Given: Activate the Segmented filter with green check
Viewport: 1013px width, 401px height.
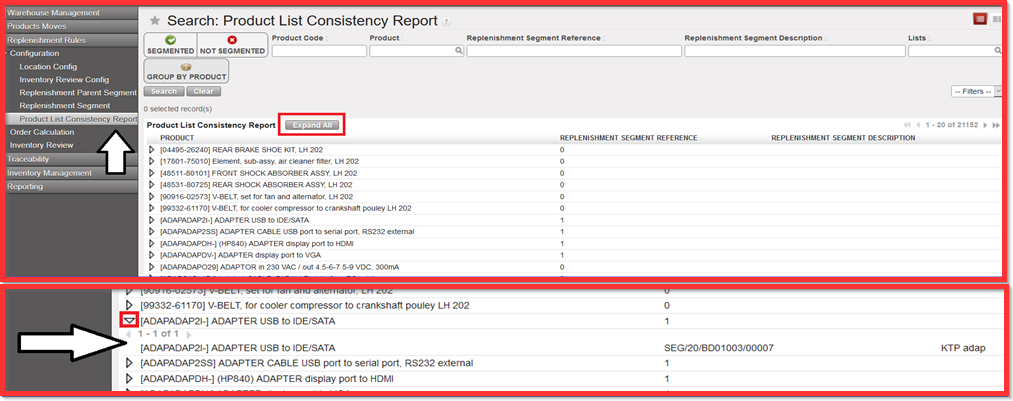Looking at the screenshot, I should (x=170, y=45).
